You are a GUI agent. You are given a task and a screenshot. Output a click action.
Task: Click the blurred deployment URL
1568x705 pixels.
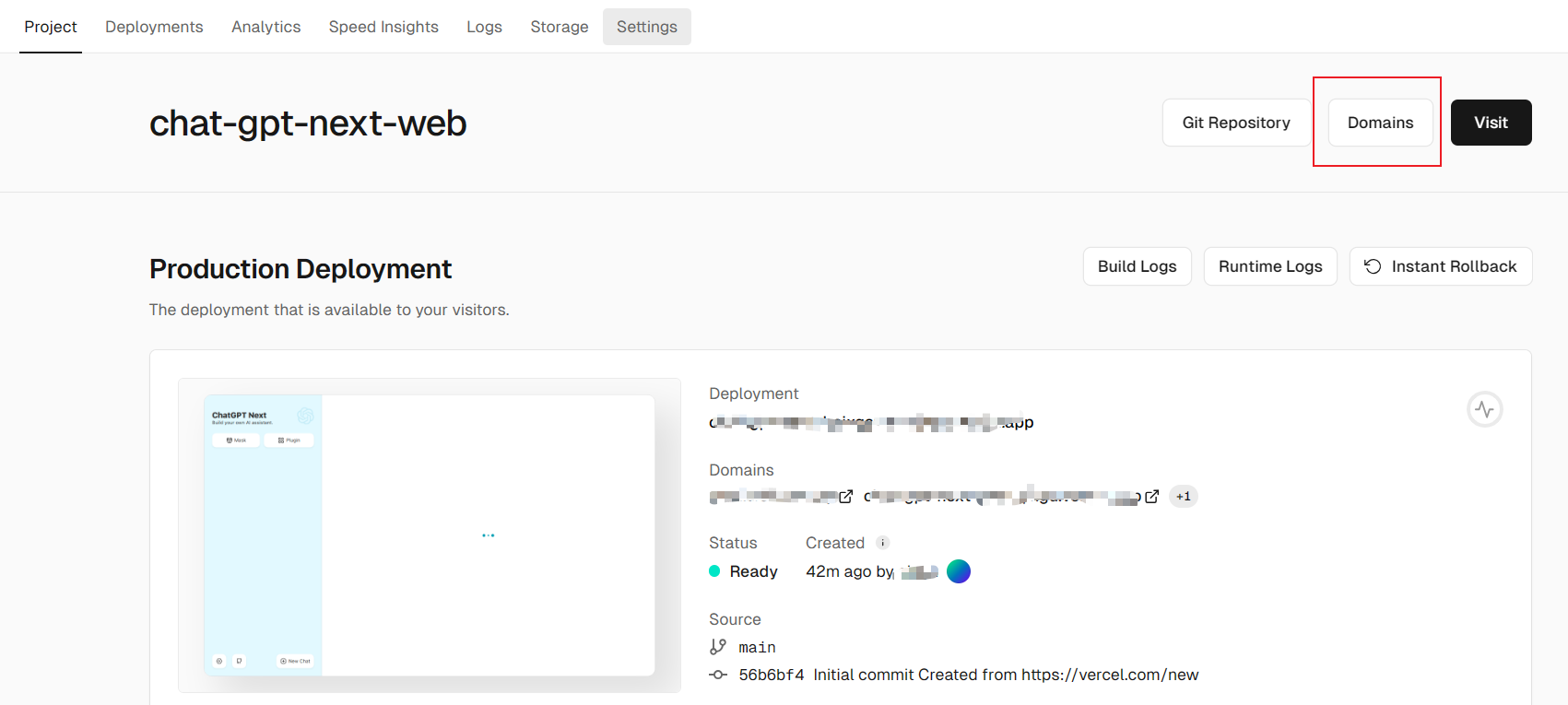871,423
